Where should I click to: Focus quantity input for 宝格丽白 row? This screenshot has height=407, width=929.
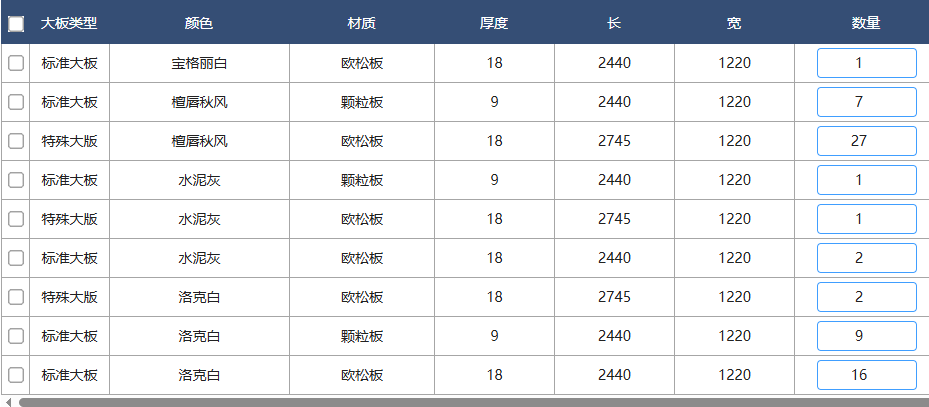point(867,63)
